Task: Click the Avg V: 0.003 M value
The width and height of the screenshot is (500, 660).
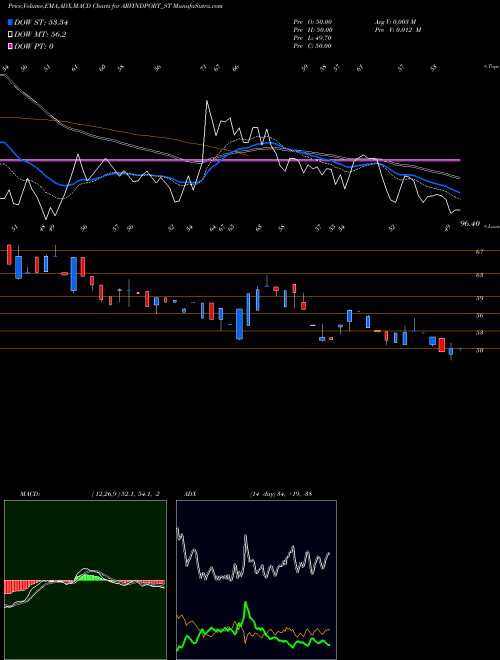Action: coord(395,22)
